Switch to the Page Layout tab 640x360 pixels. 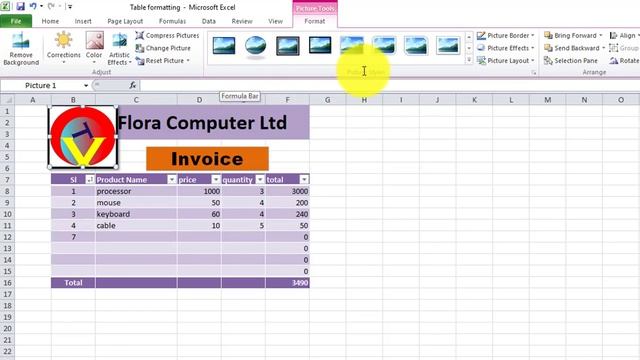tap(125, 21)
